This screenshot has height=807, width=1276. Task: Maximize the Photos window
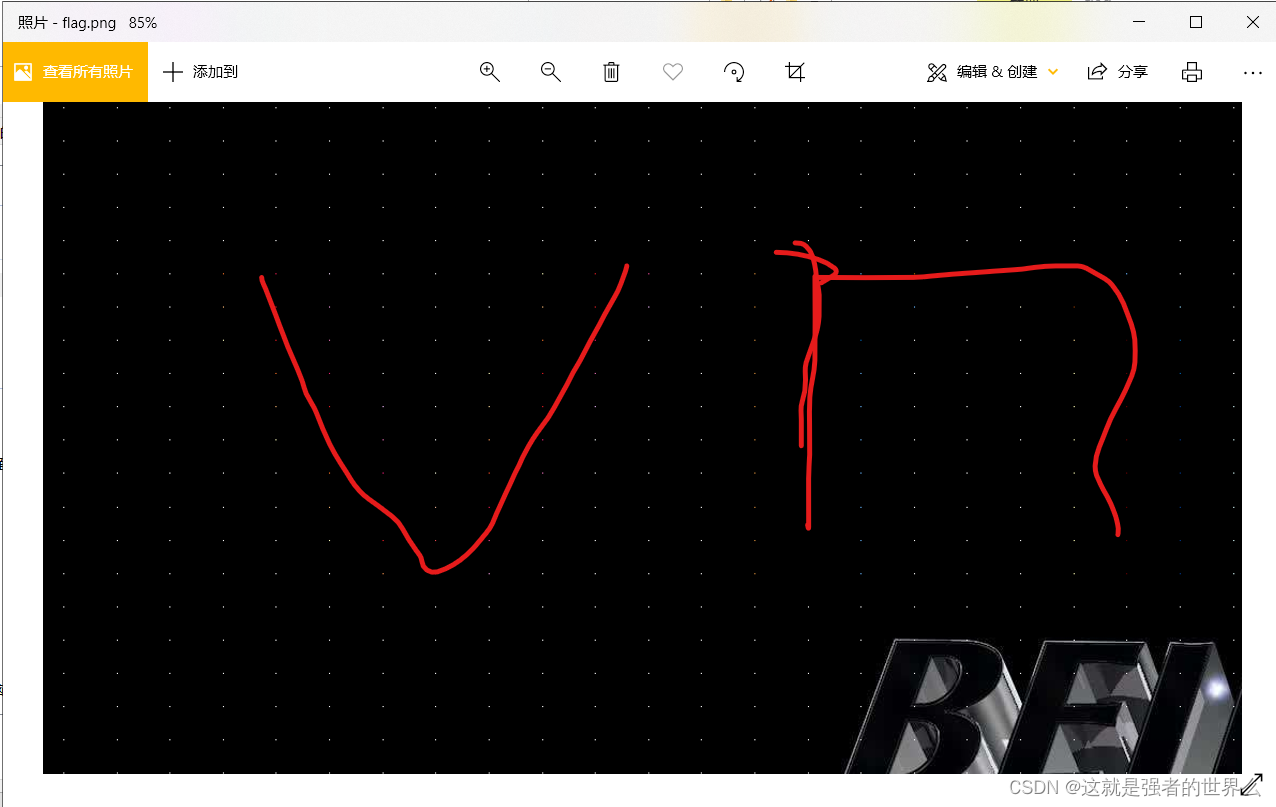point(1196,22)
